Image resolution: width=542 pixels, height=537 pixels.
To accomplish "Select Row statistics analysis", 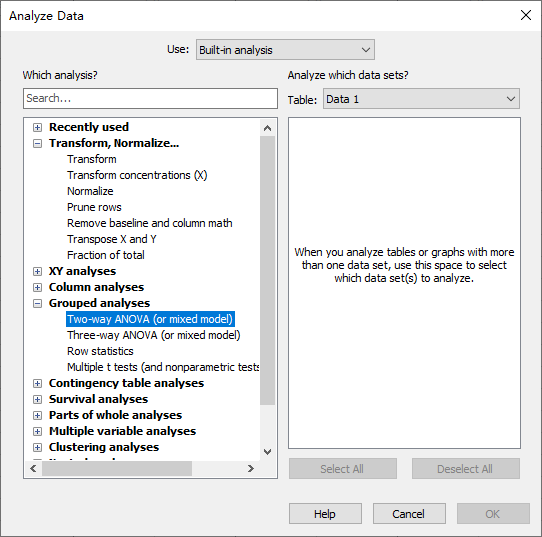I will tap(100, 351).
